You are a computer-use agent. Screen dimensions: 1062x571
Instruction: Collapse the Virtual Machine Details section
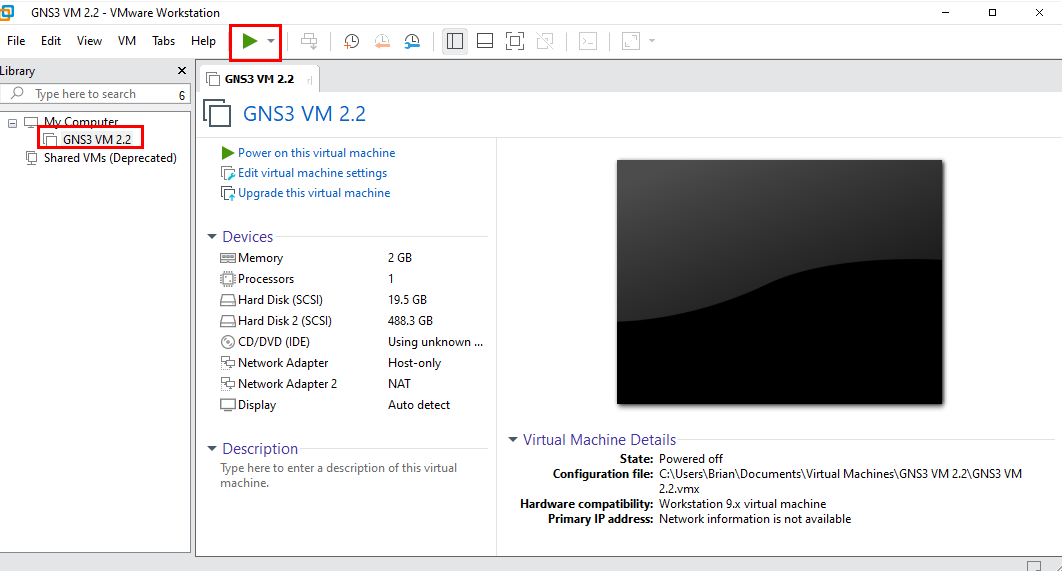click(513, 440)
